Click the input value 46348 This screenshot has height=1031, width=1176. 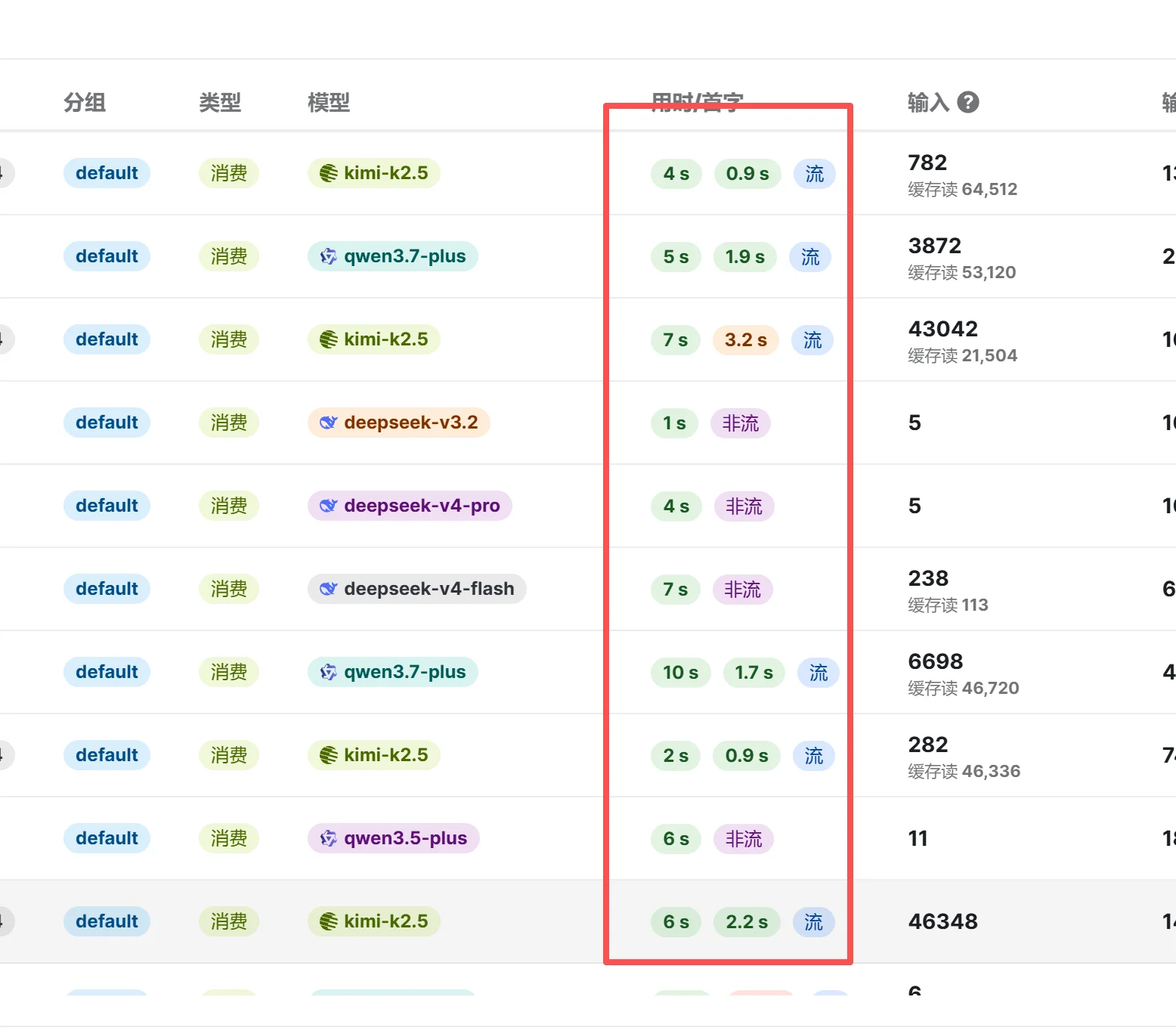pyautogui.click(x=943, y=921)
